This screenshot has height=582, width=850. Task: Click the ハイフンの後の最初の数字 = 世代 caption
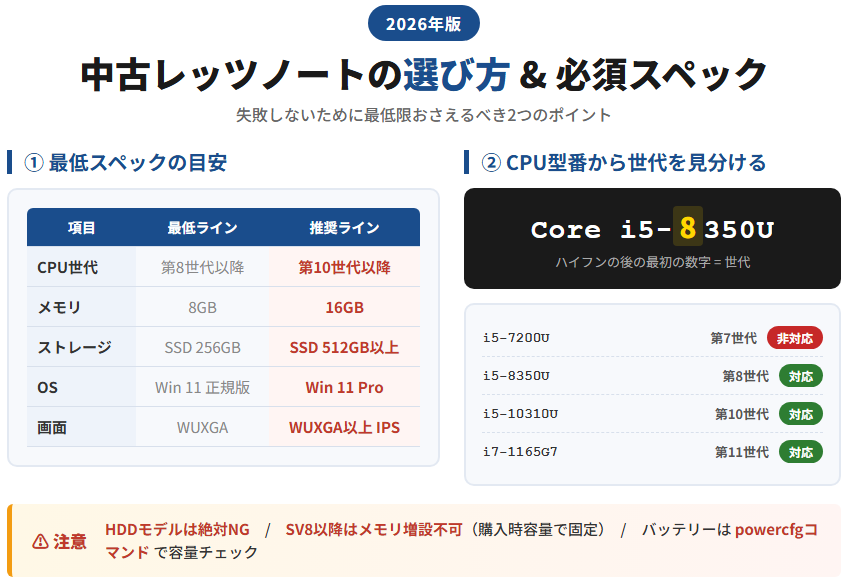tap(653, 262)
